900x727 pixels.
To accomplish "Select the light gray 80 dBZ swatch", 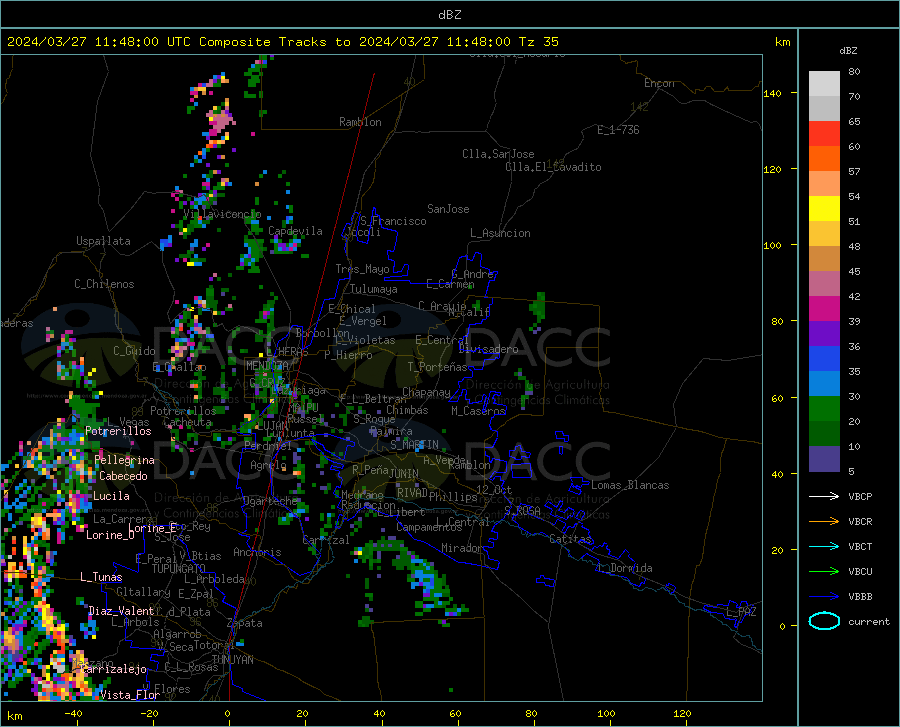I will coord(824,84).
